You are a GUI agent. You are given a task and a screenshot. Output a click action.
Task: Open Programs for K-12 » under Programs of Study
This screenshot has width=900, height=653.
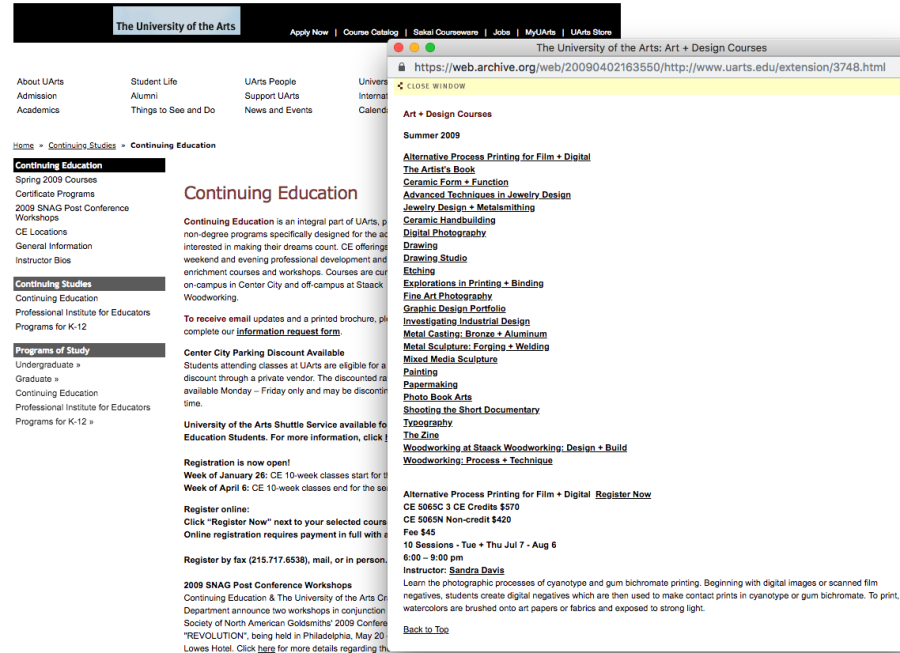pyautogui.click(x=55, y=422)
